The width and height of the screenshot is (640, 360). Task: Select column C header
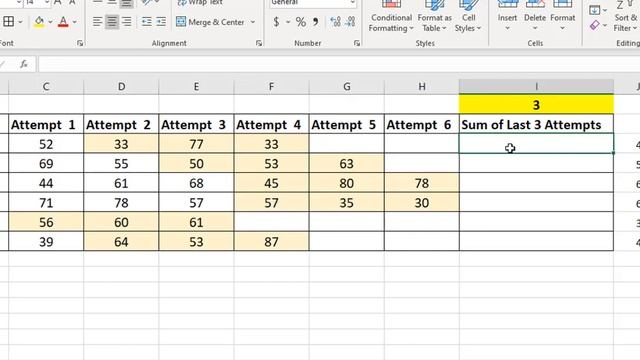tap(46, 87)
